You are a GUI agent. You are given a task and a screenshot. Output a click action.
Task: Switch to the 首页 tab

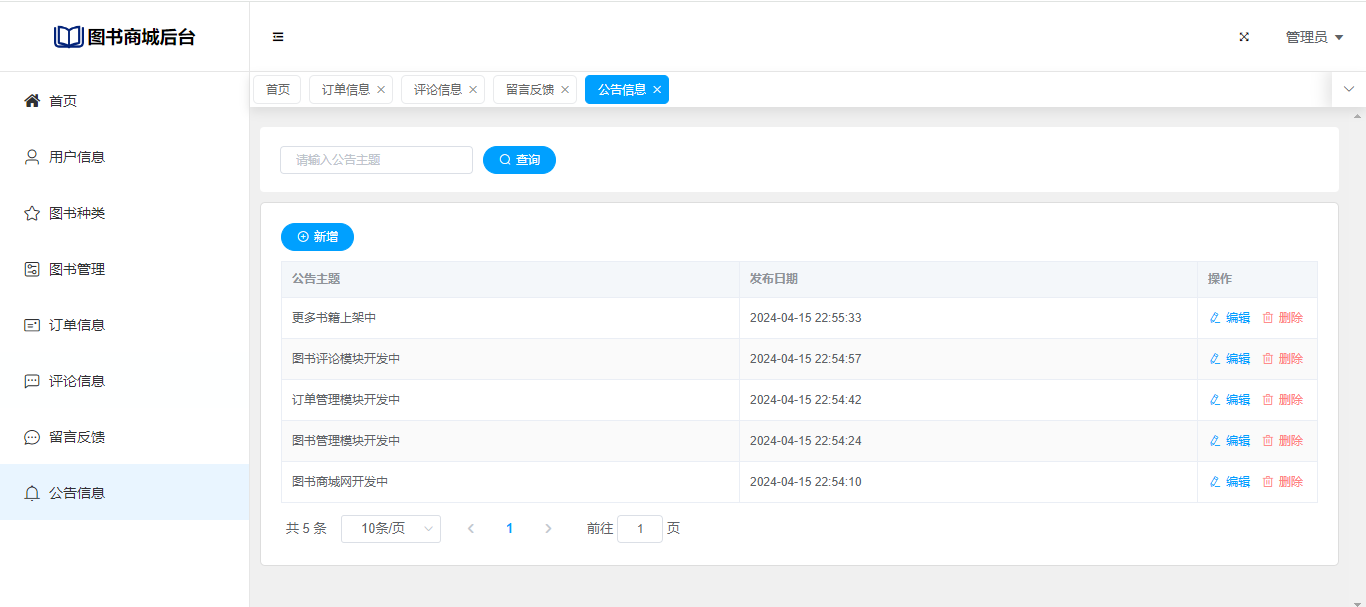277,90
